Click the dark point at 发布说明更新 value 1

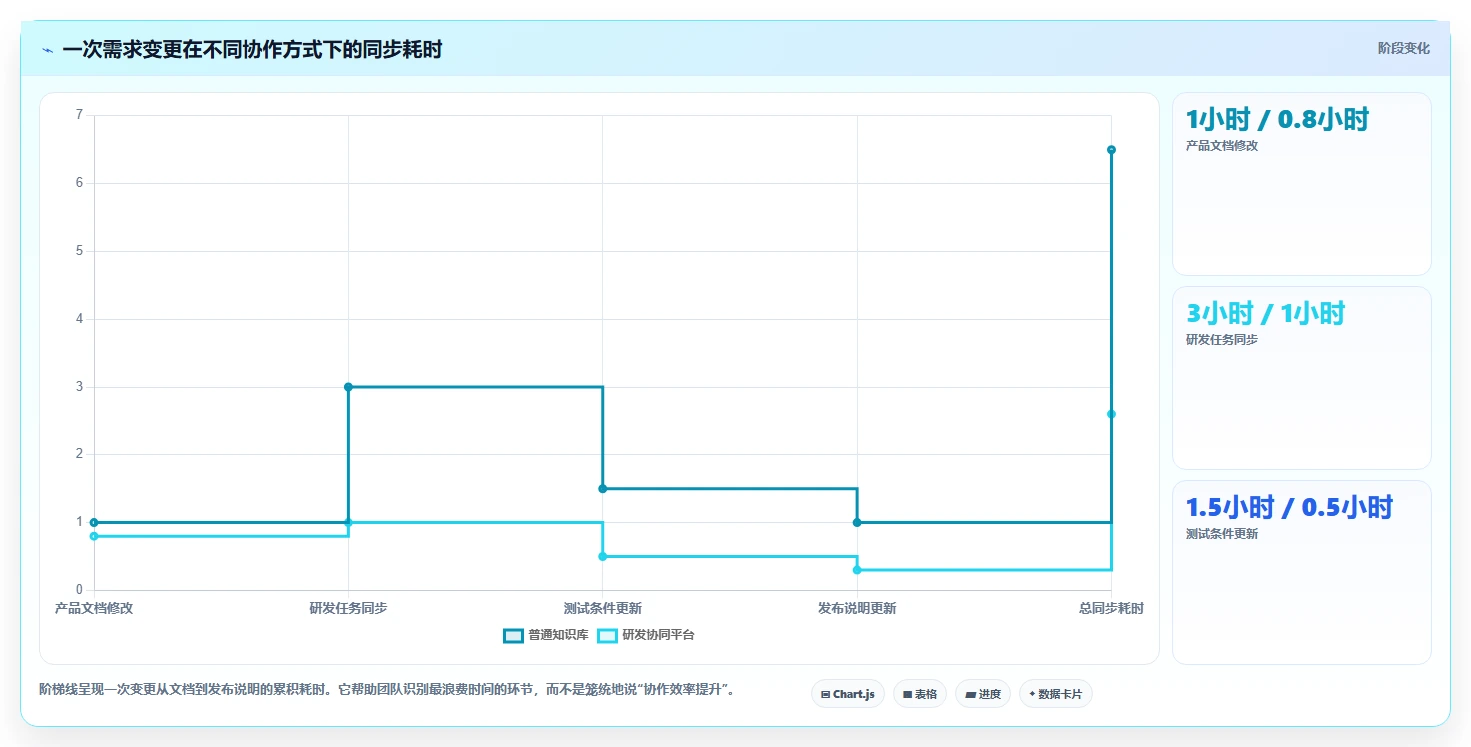pyautogui.click(x=857, y=522)
